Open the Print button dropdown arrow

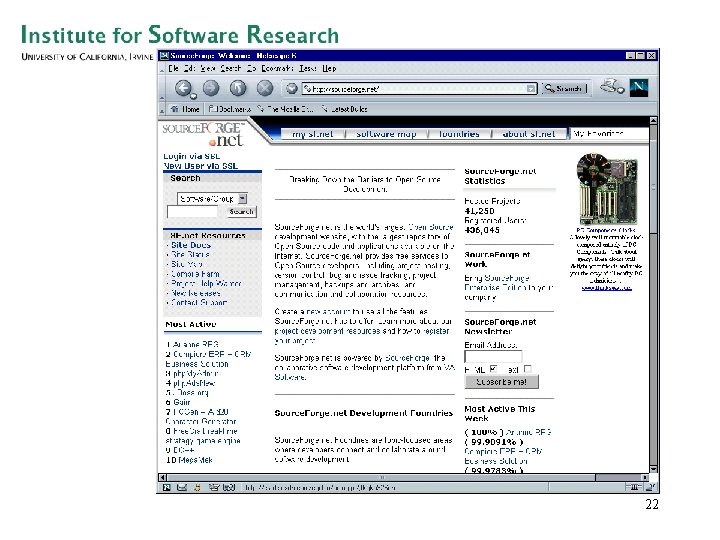pos(621,90)
